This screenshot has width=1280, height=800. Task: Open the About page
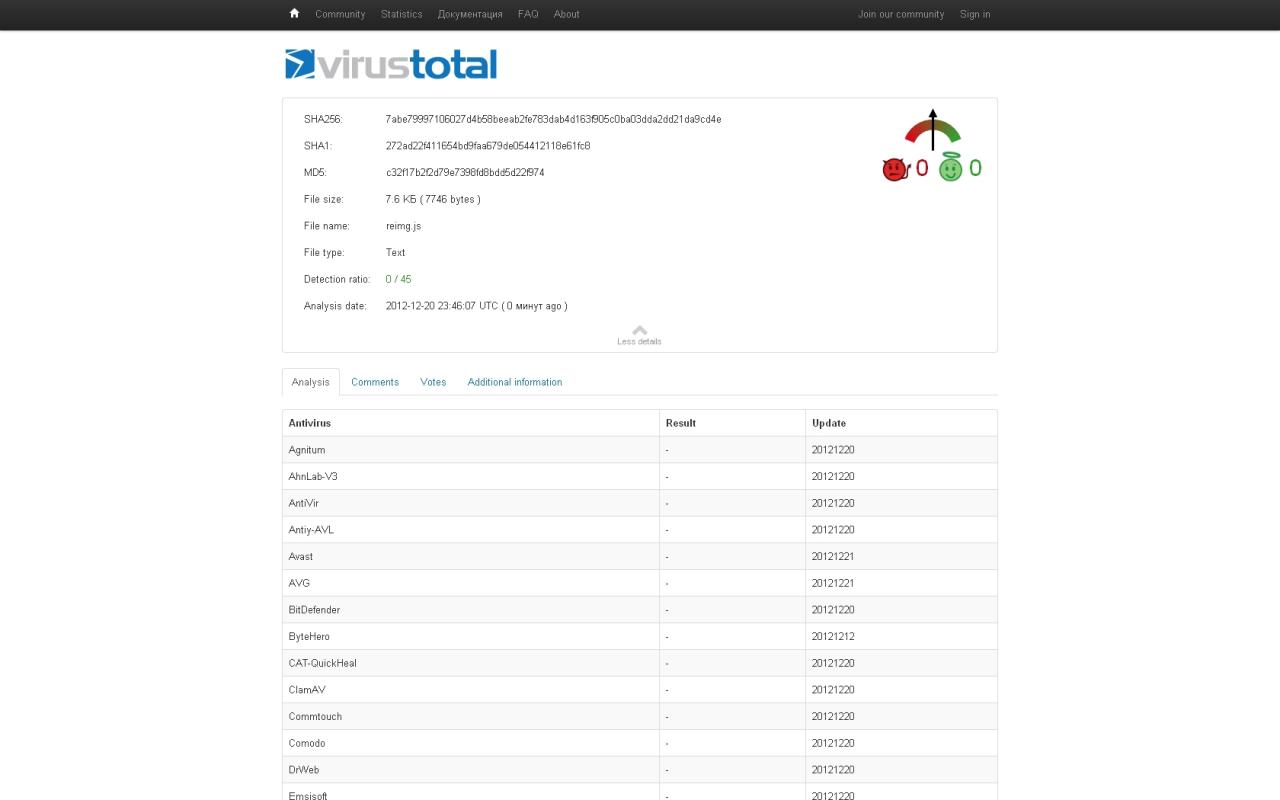pos(566,14)
